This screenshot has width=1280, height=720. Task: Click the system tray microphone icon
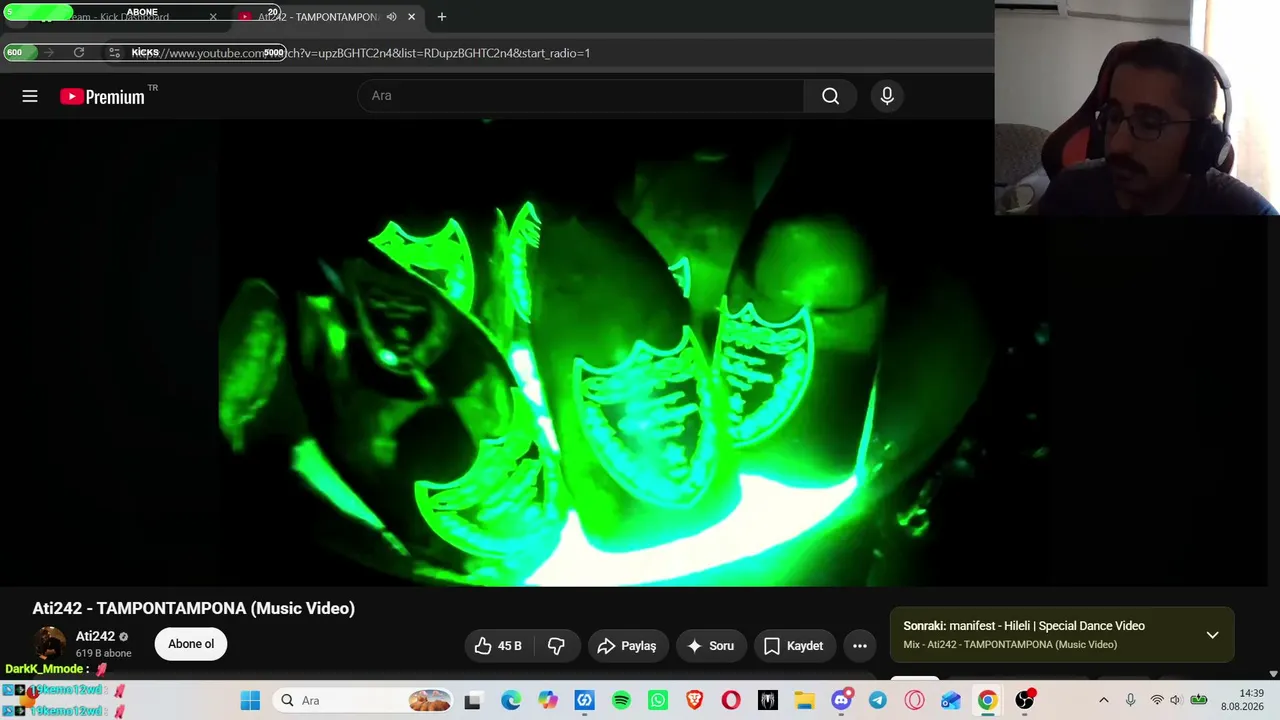[x=1130, y=700]
